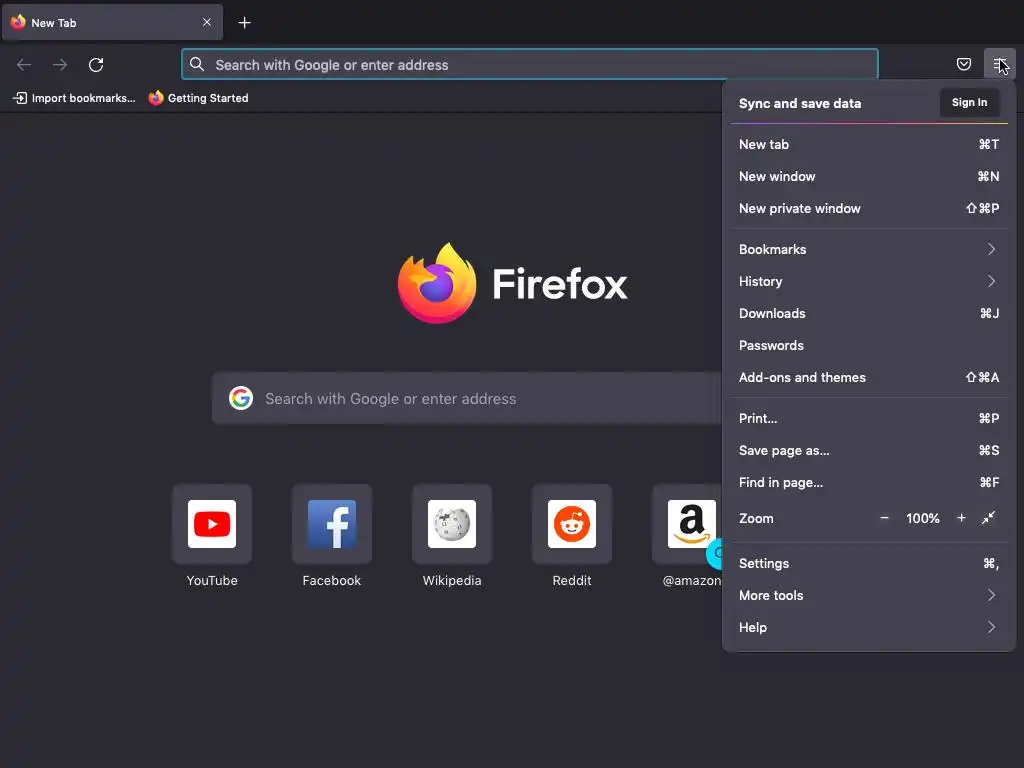Viewport: 1024px width, 768px height.
Task: Select New window menu item
Action: [x=869, y=176]
